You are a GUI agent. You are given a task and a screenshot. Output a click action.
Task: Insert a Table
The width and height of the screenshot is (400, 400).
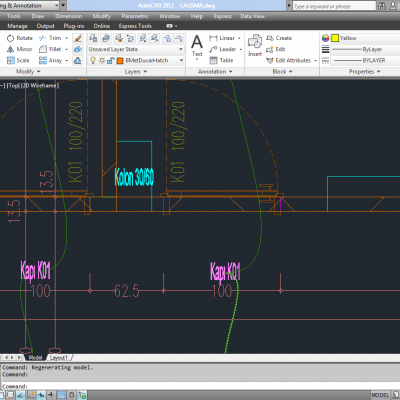[x=221, y=60]
